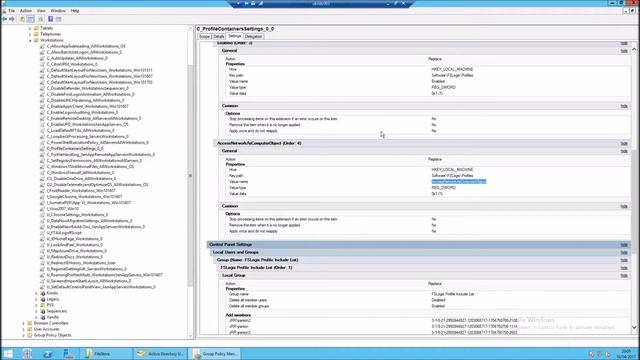Expand the Legacy OU
The height and width of the screenshot is (360, 640).
click(36, 299)
